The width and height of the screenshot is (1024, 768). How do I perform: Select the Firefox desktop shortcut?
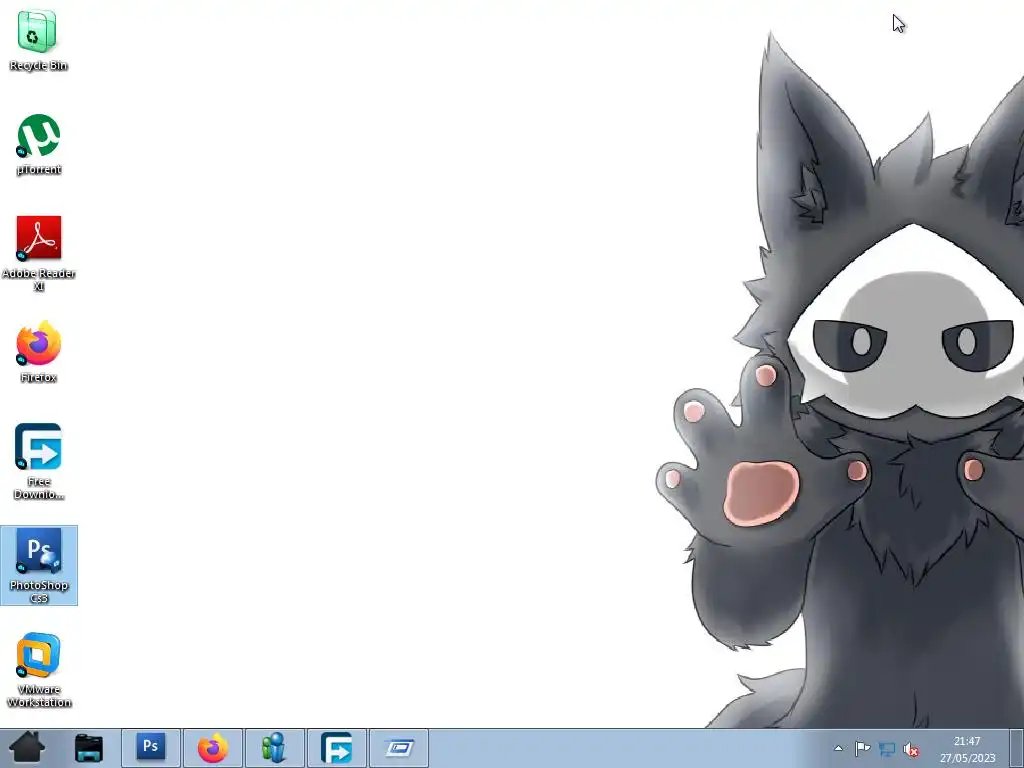coord(39,351)
